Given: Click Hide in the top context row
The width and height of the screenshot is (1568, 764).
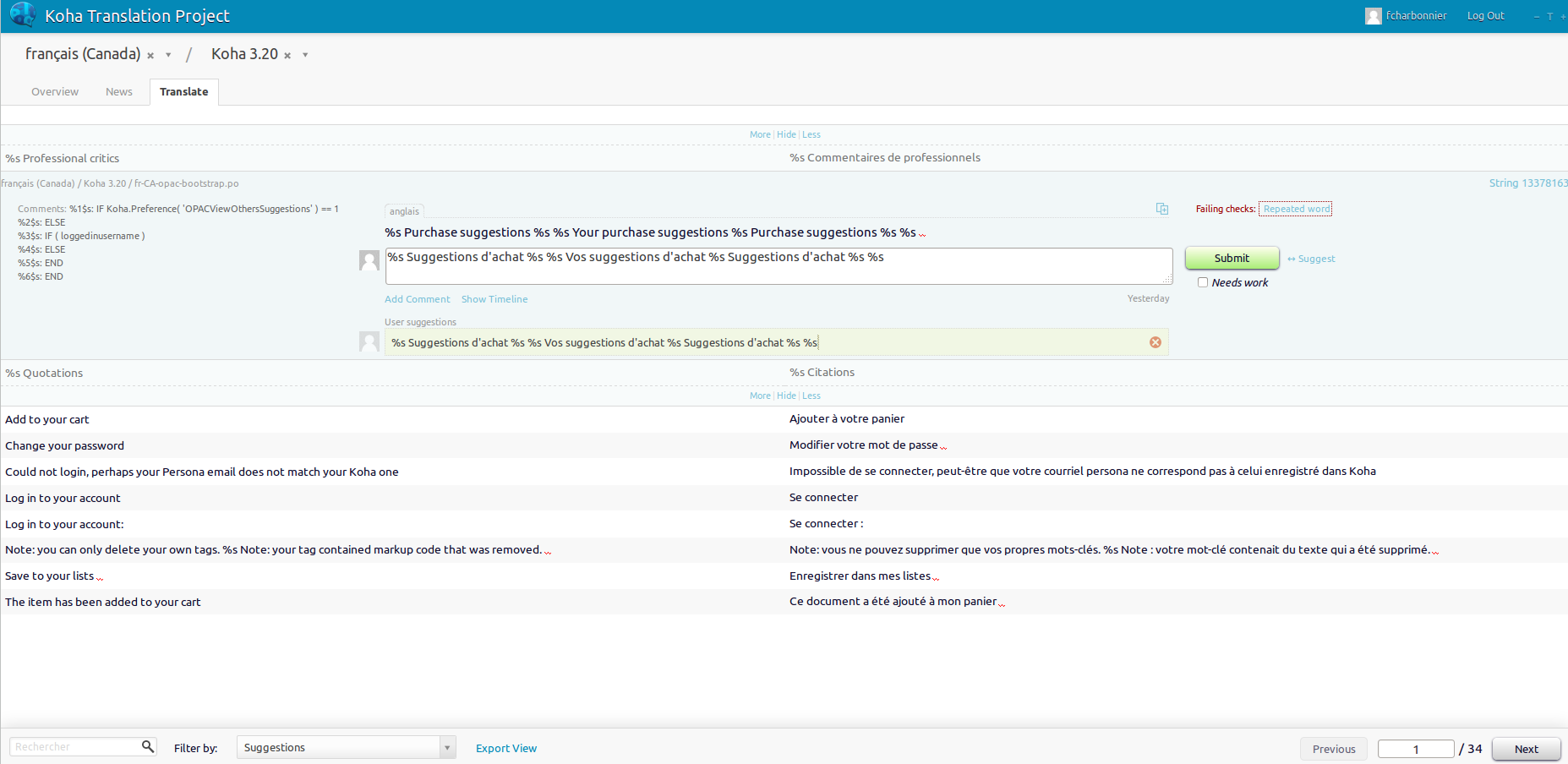Looking at the screenshot, I should 786,134.
